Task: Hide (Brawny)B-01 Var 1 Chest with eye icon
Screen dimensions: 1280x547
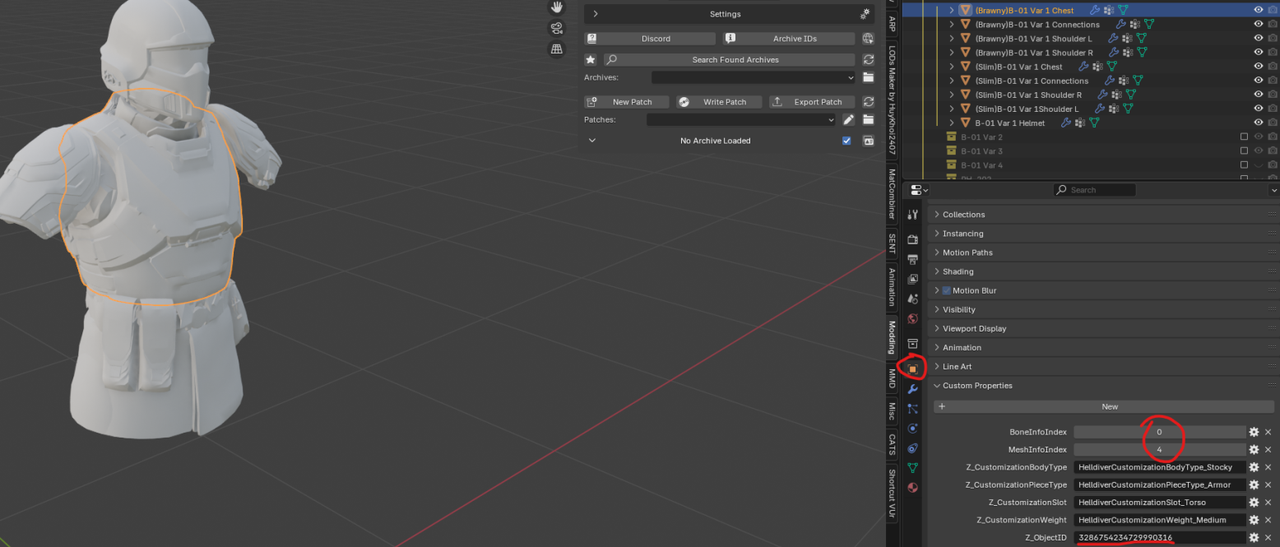Action: coord(1258,10)
